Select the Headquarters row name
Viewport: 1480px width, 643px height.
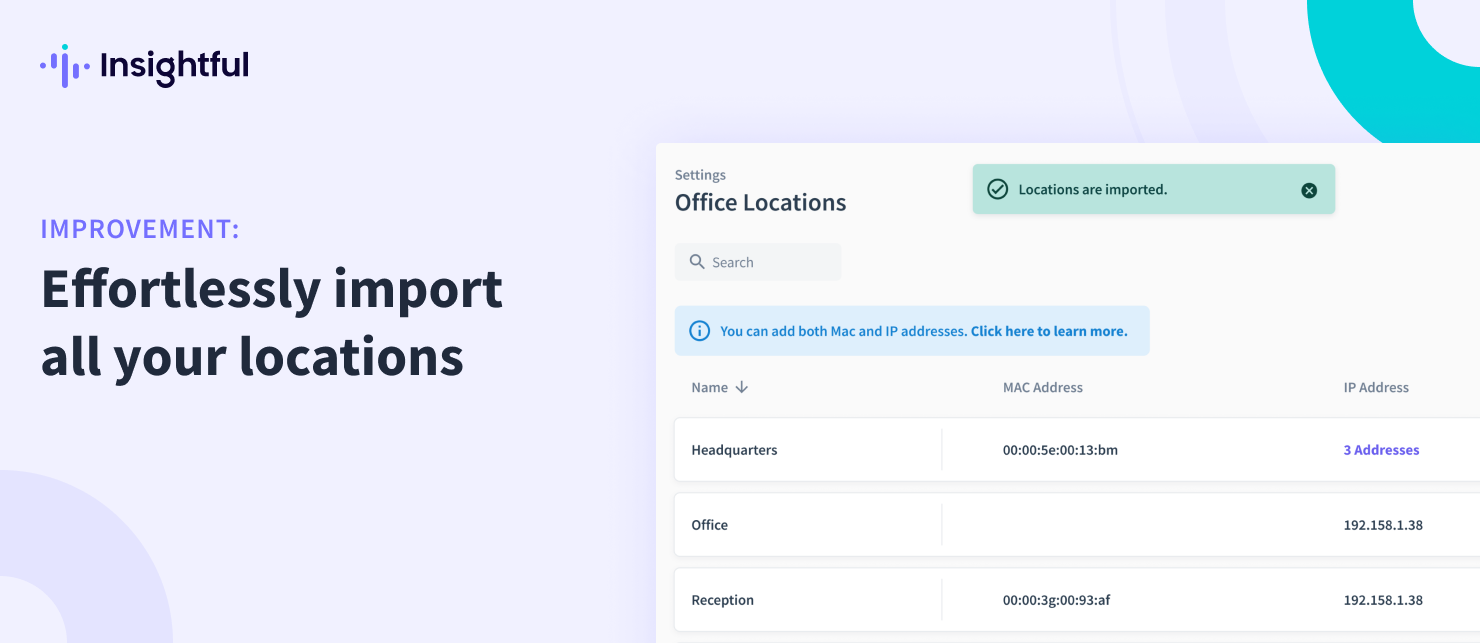tap(734, 450)
